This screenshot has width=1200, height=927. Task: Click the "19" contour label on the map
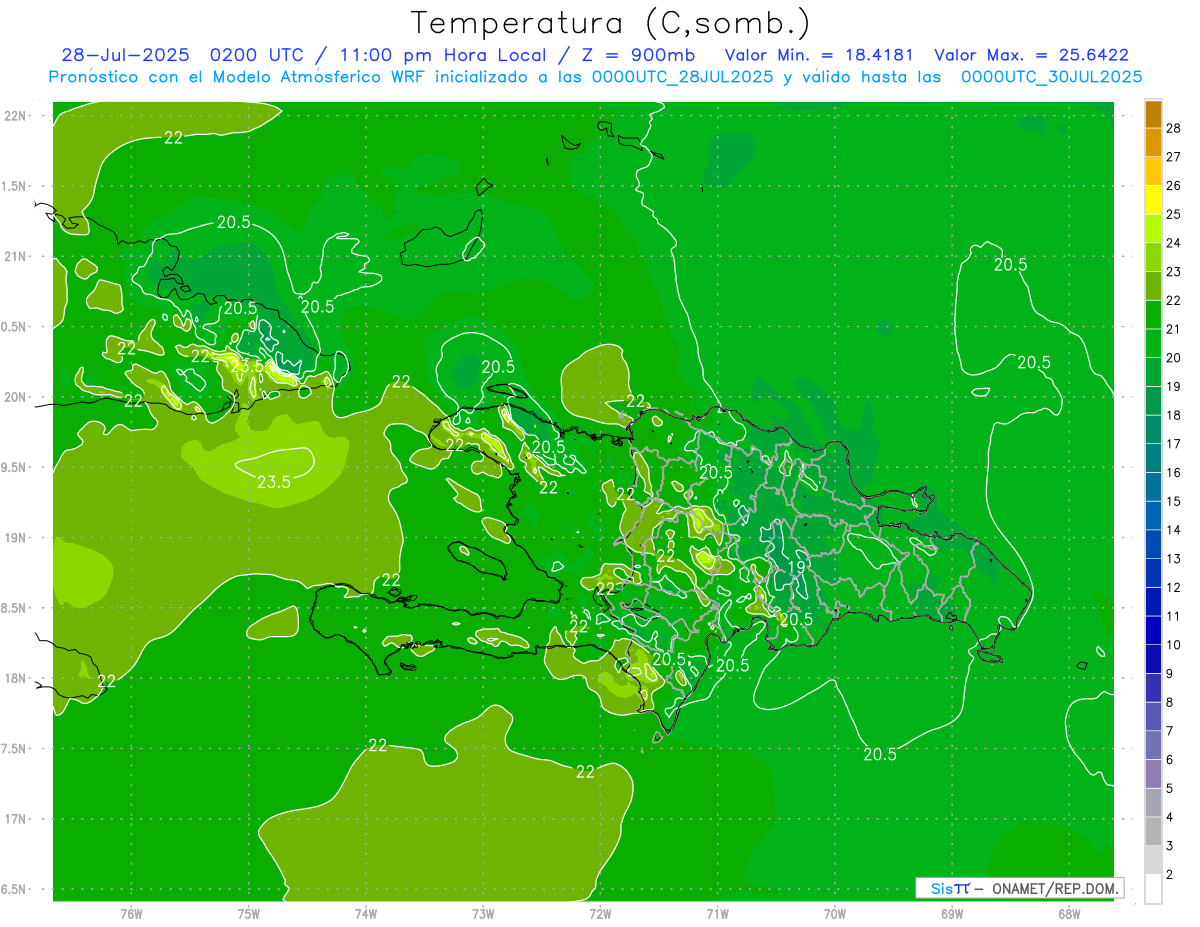click(x=797, y=567)
